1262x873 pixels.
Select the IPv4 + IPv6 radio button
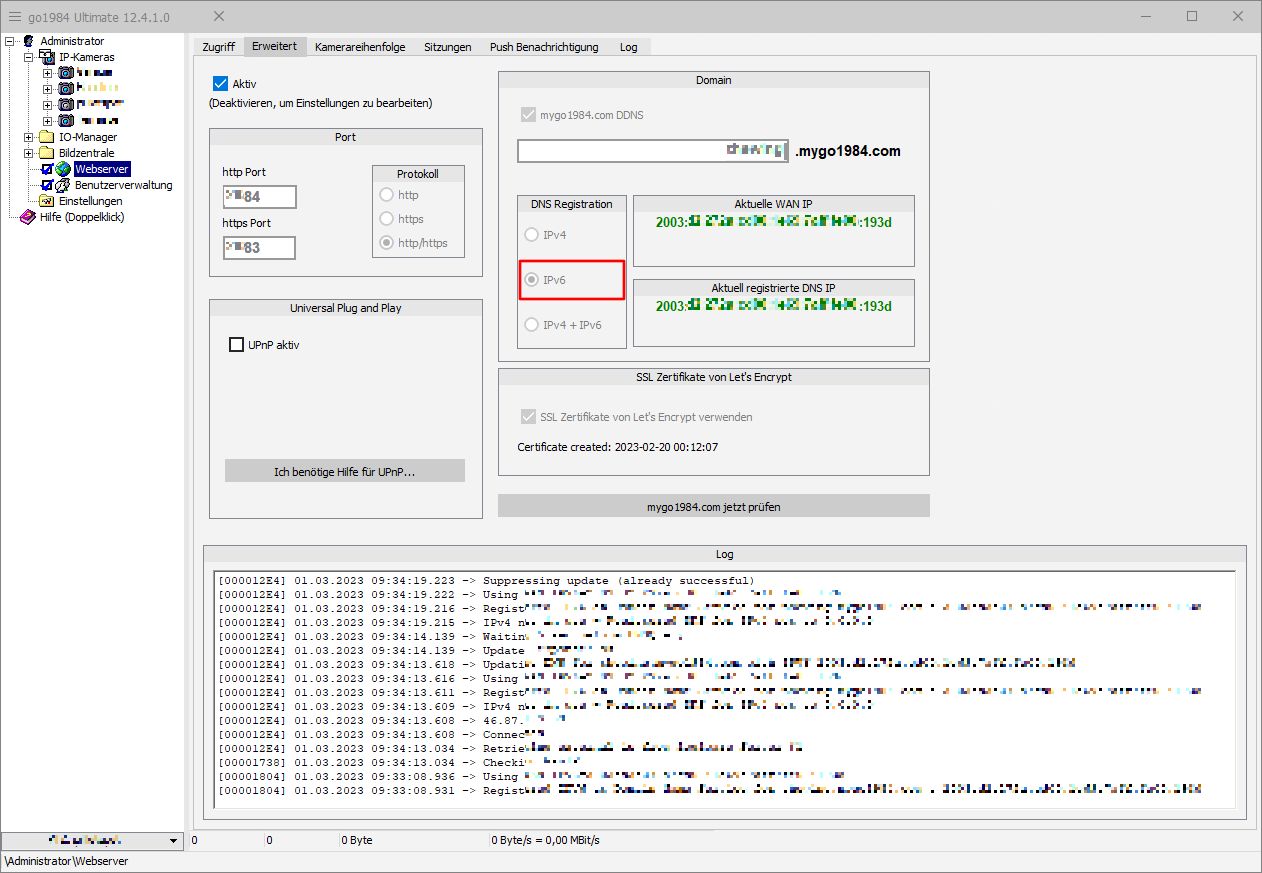coord(532,324)
